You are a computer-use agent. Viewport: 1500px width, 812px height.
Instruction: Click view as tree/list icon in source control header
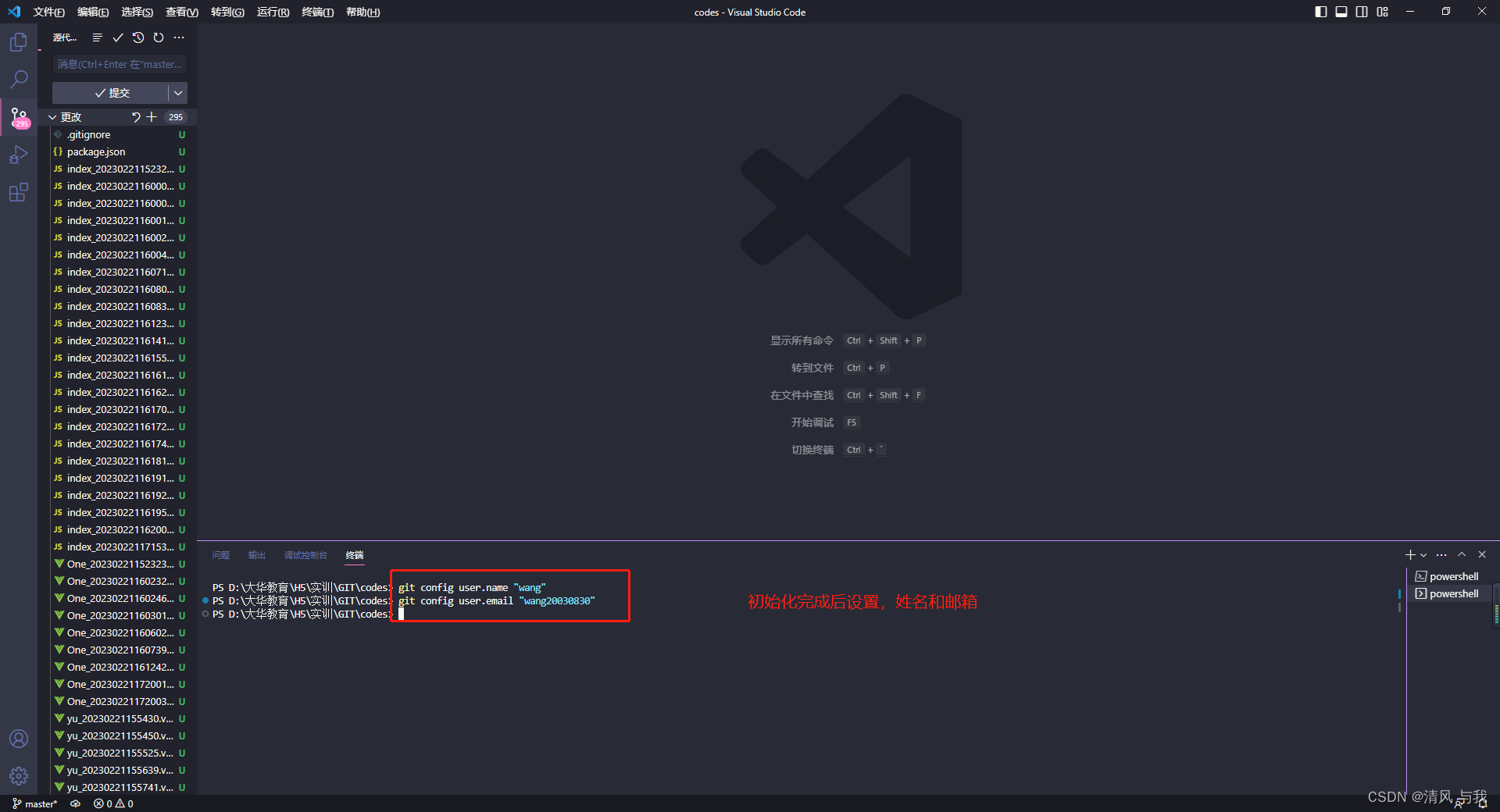coord(97,37)
